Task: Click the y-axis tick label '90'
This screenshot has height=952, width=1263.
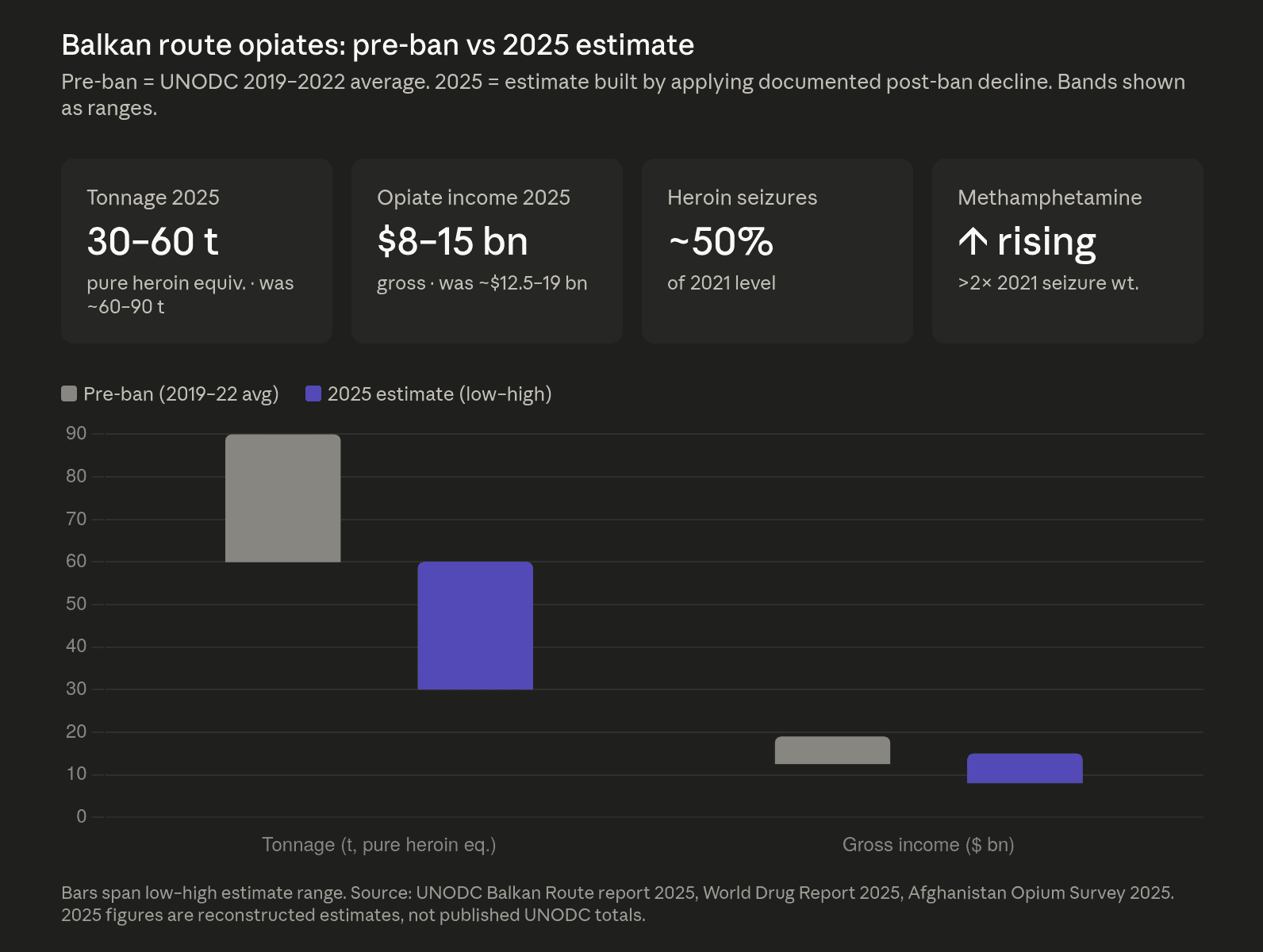Action: click(x=76, y=433)
